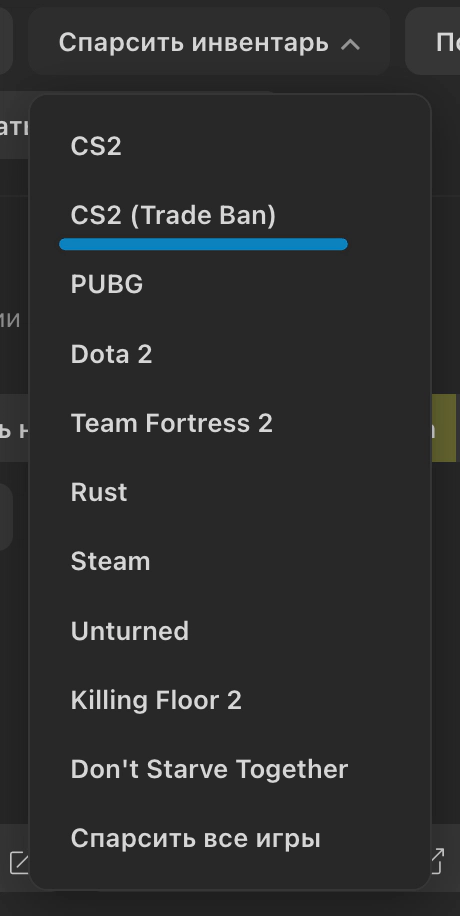The image size is (460, 916).
Task: Click the blue underline beneath CS2 (Trade Ban)
Action: tap(203, 244)
